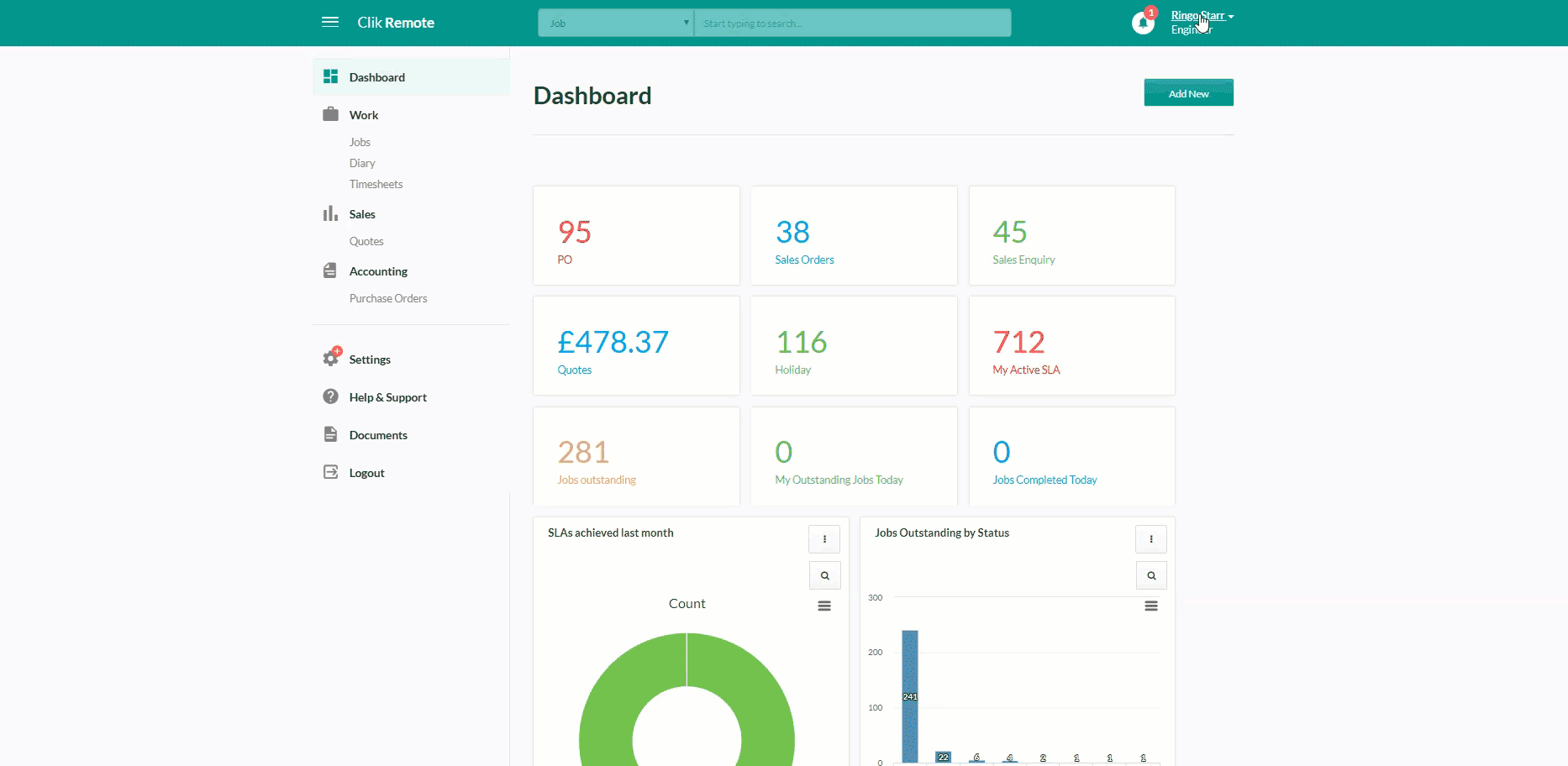Open the hamburger menu beside Clik Remote
Screen dimensions: 1568x766
coord(330,22)
